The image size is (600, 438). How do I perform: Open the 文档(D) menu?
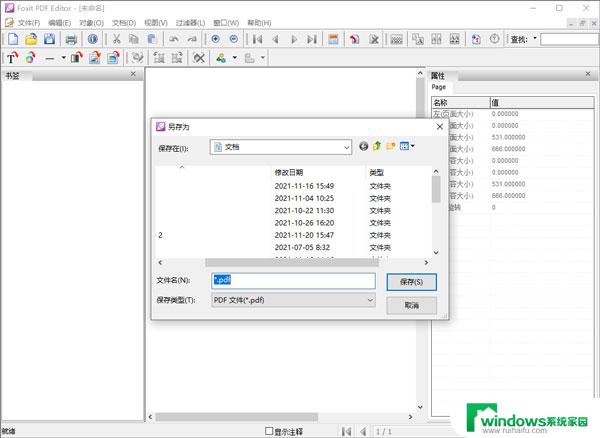click(x=124, y=23)
